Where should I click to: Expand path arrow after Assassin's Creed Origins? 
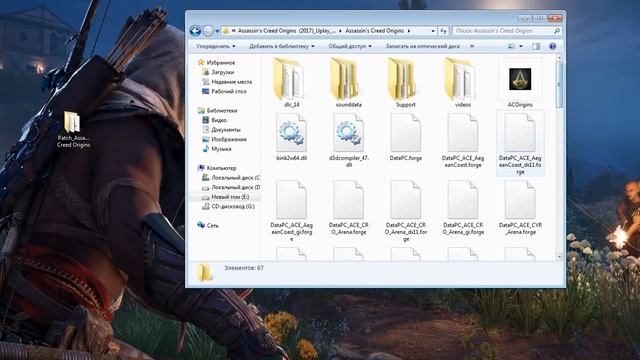pyautogui.click(x=409, y=31)
